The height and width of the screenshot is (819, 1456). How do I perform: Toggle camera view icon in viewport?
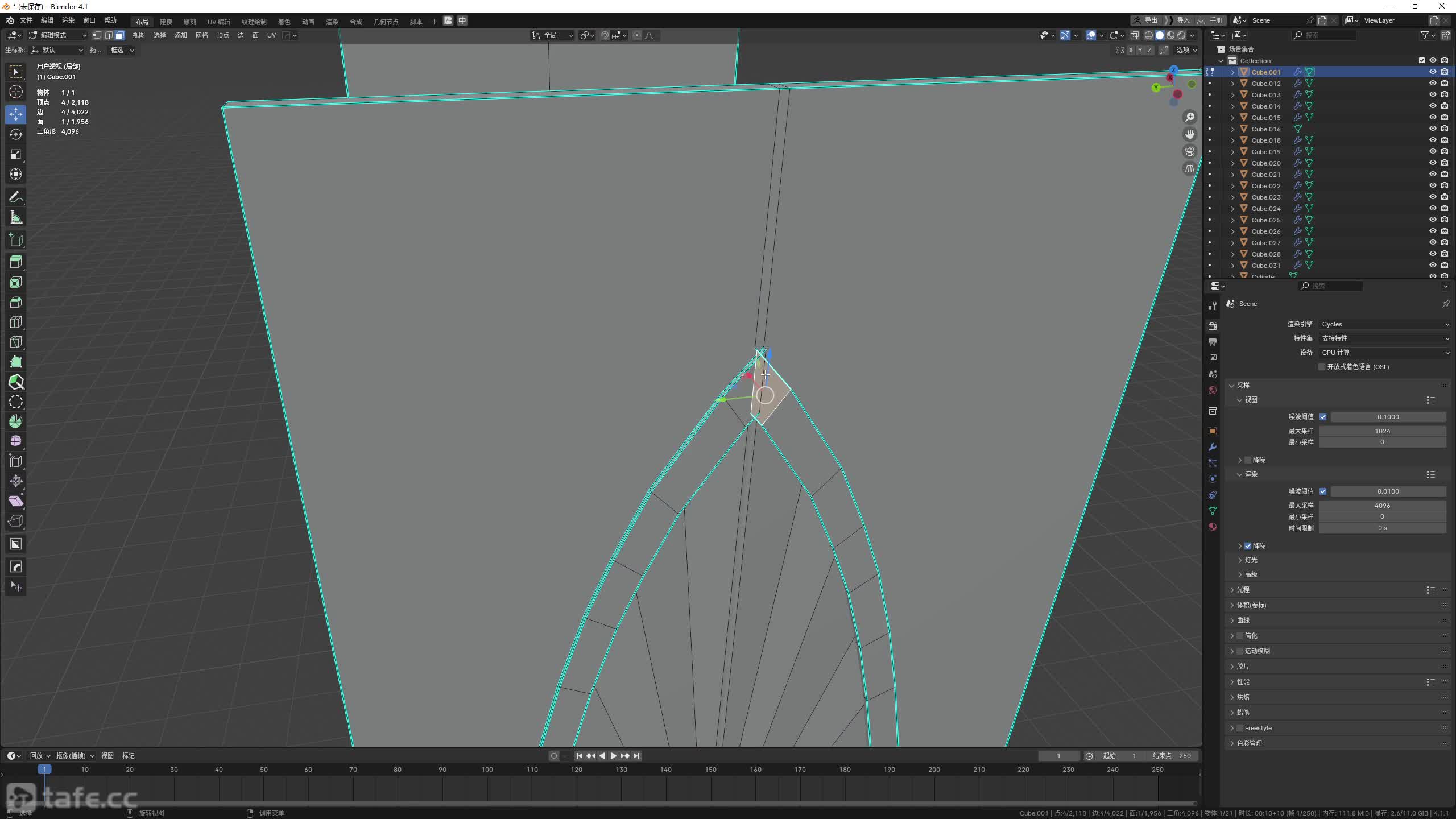coord(1189,151)
